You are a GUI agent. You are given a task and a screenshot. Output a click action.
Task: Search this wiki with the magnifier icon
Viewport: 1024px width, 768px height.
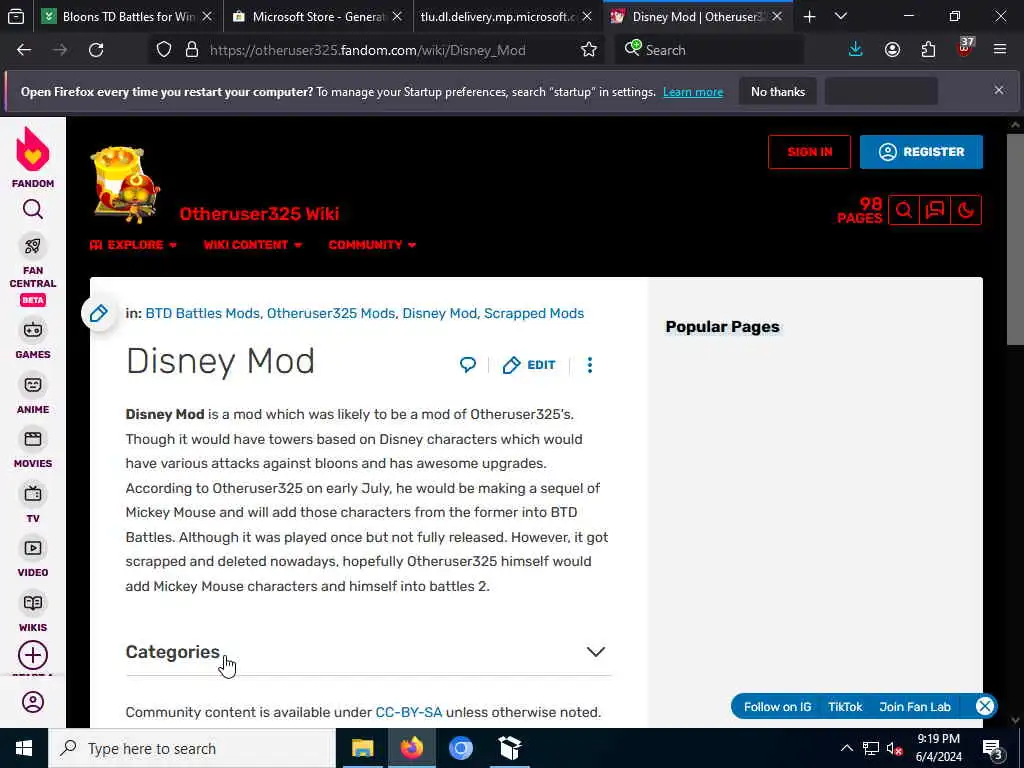tap(904, 210)
